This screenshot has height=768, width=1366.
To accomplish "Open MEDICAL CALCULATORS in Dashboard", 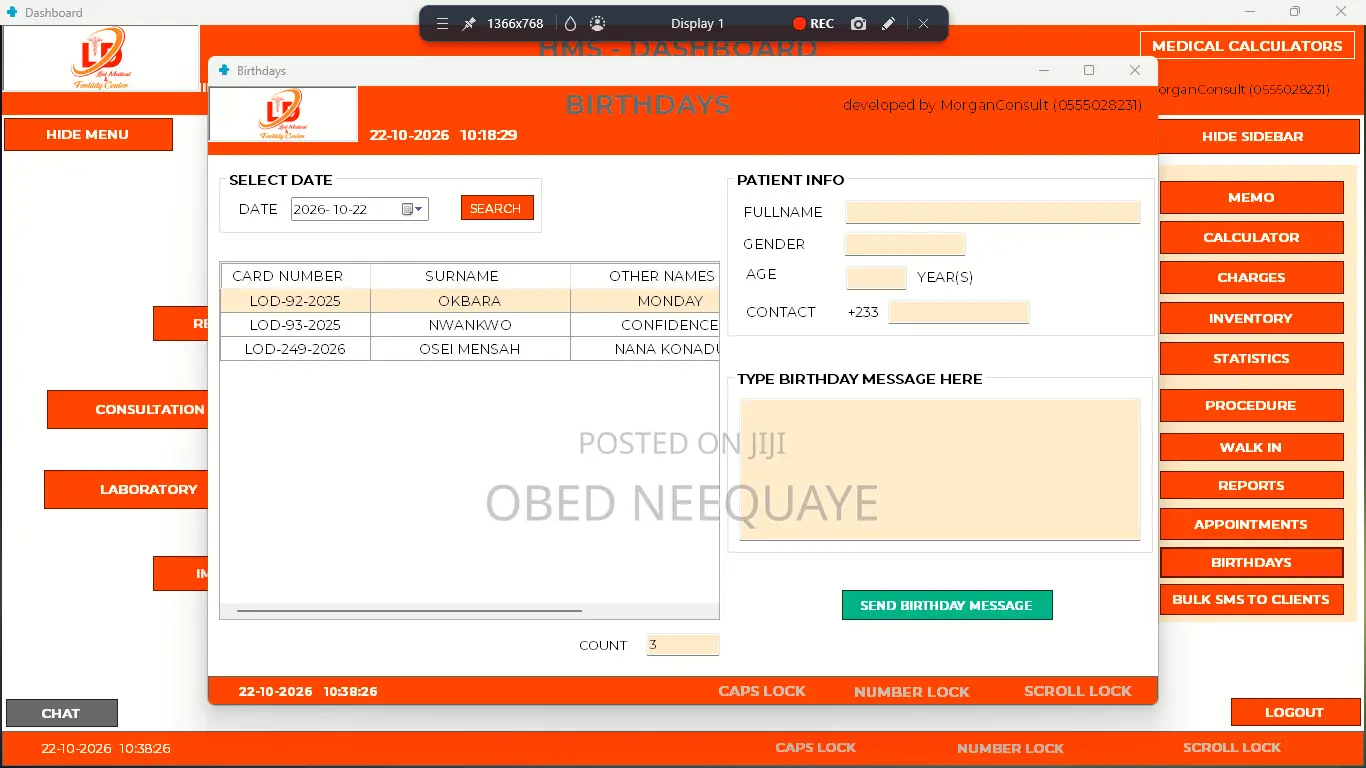I will 1247,45.
